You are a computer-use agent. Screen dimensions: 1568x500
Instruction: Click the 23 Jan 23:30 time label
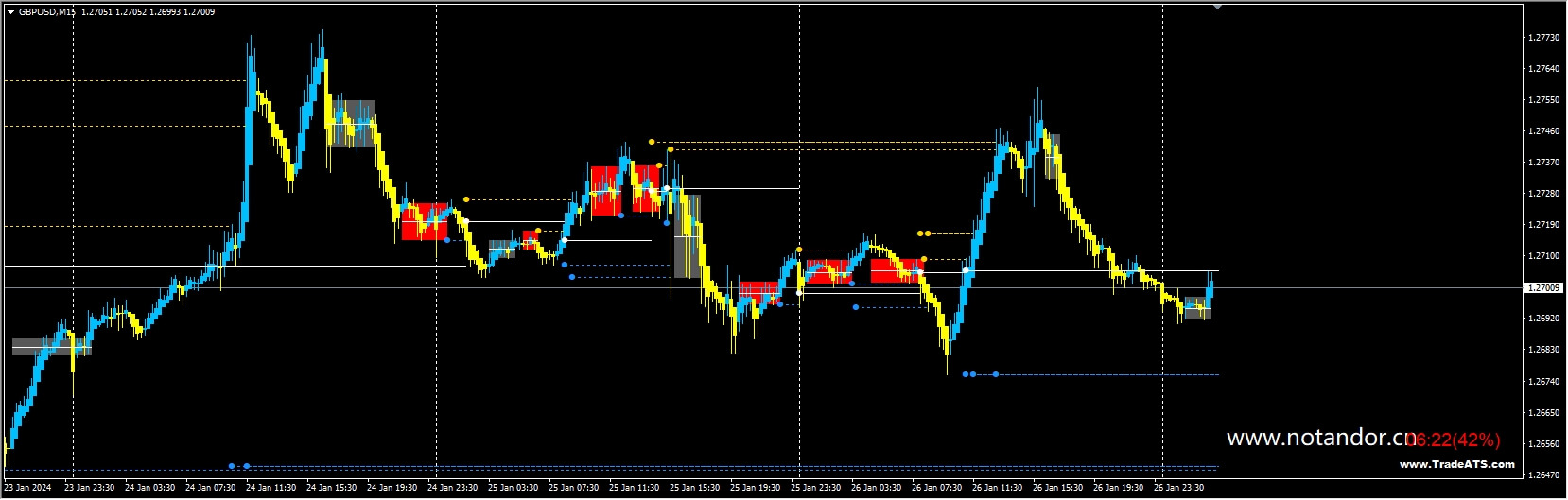click(x=89, y=489)
